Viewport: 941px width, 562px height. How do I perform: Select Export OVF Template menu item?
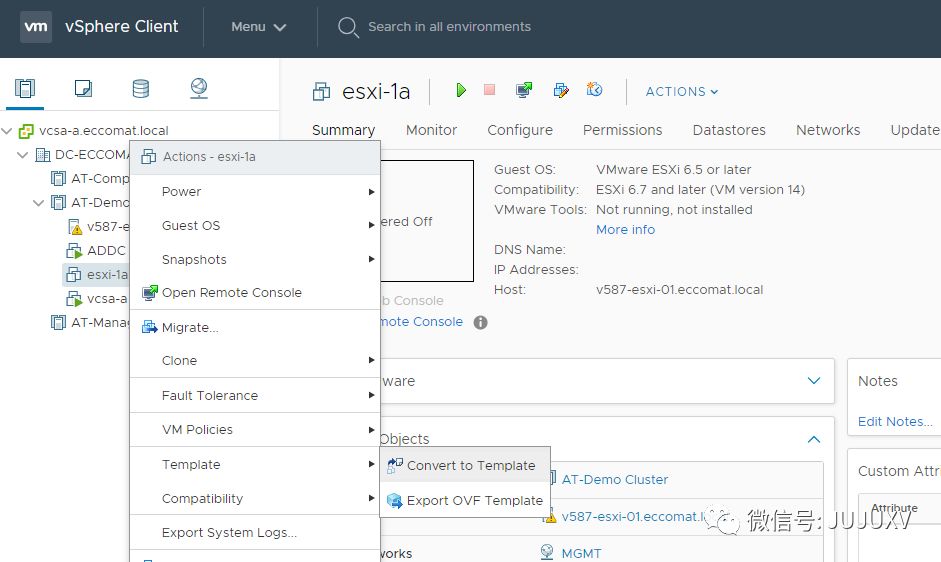coord(474,500)
